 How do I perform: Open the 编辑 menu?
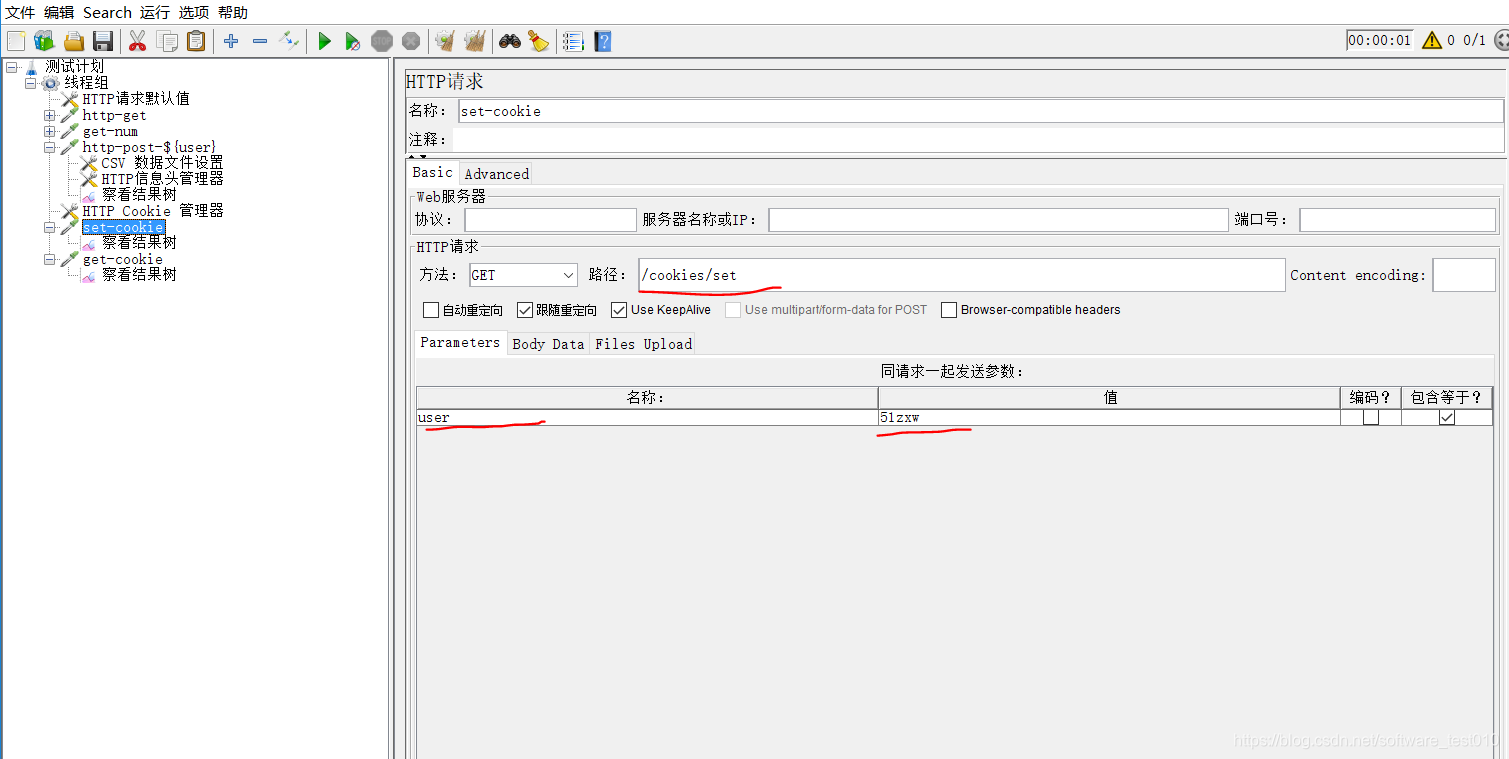(59, 12)
